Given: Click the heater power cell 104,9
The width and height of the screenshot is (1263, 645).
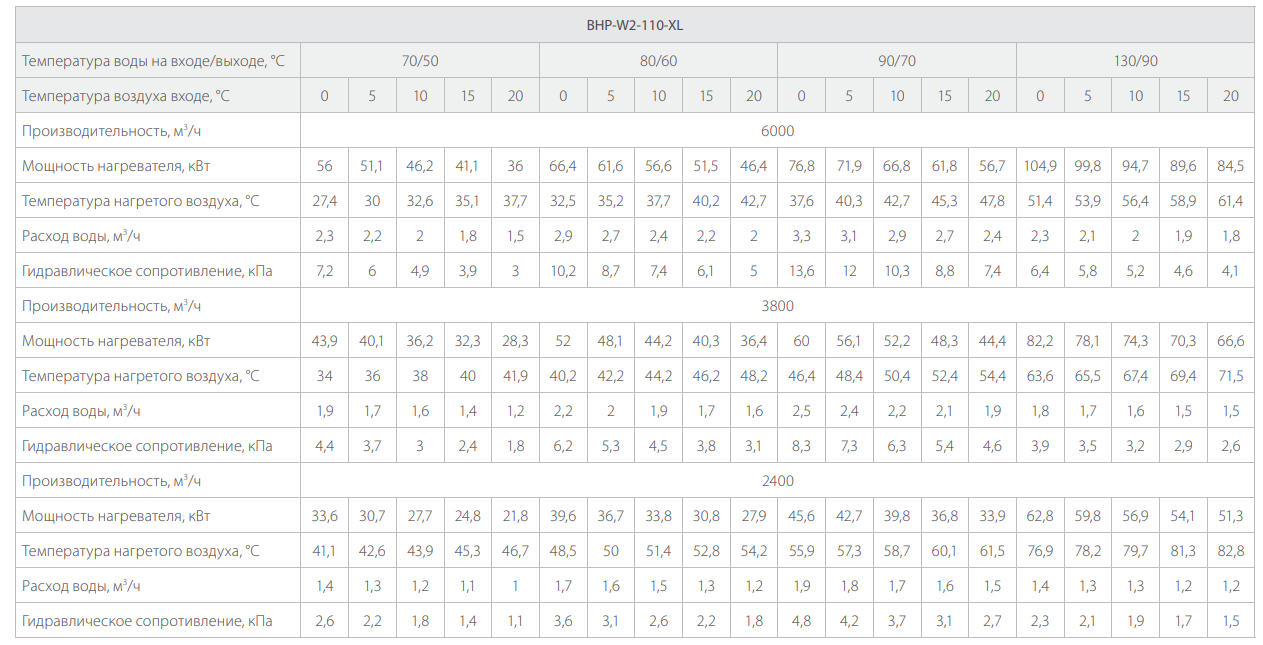Looking at the screenshot, I should [1040, 166].
